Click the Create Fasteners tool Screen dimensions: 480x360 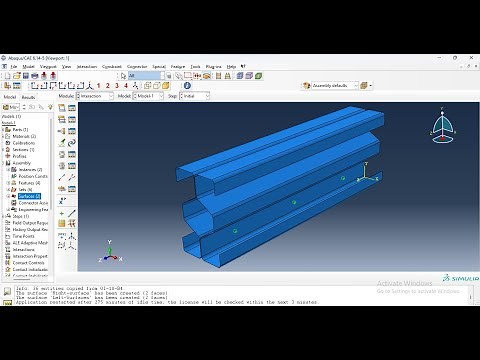pyautogui.click(x=62, y=189)
